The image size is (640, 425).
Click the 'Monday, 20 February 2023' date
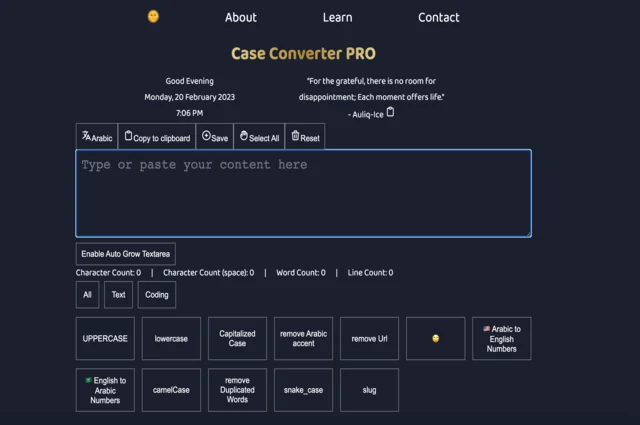tap(189, 97)
